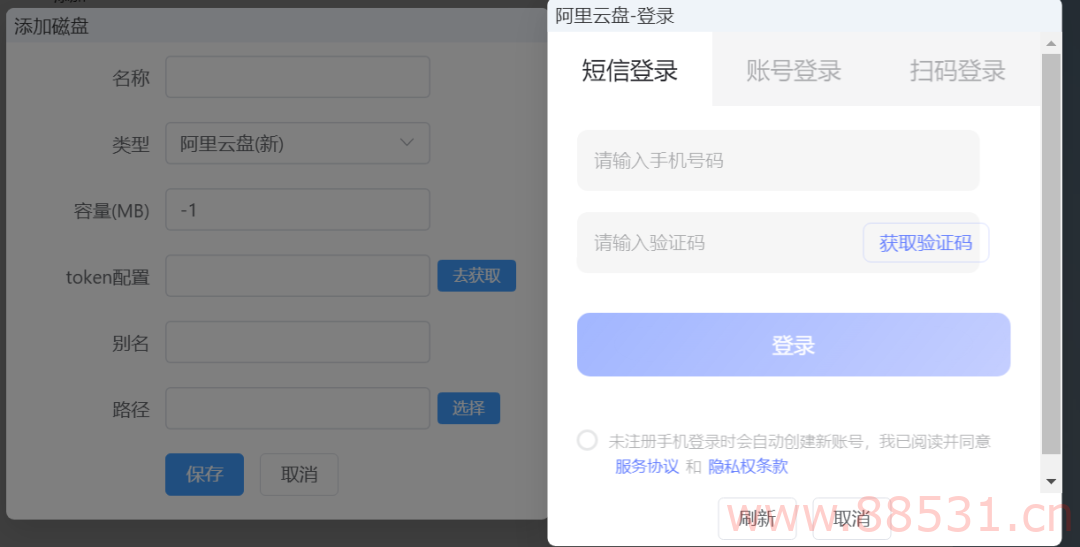Viewport: 1080px width, 547px height.
Task: Click the login window vertical scrollbar thumb
Action: click(1051, 254)
